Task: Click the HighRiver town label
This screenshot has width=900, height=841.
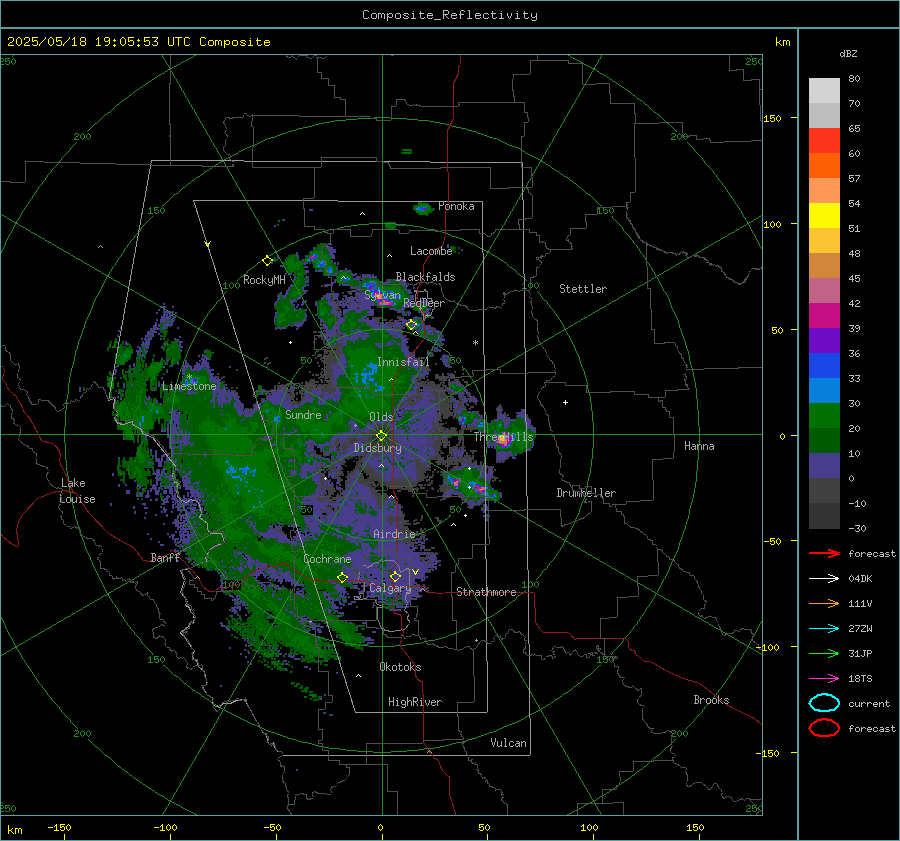Action: 415,702
